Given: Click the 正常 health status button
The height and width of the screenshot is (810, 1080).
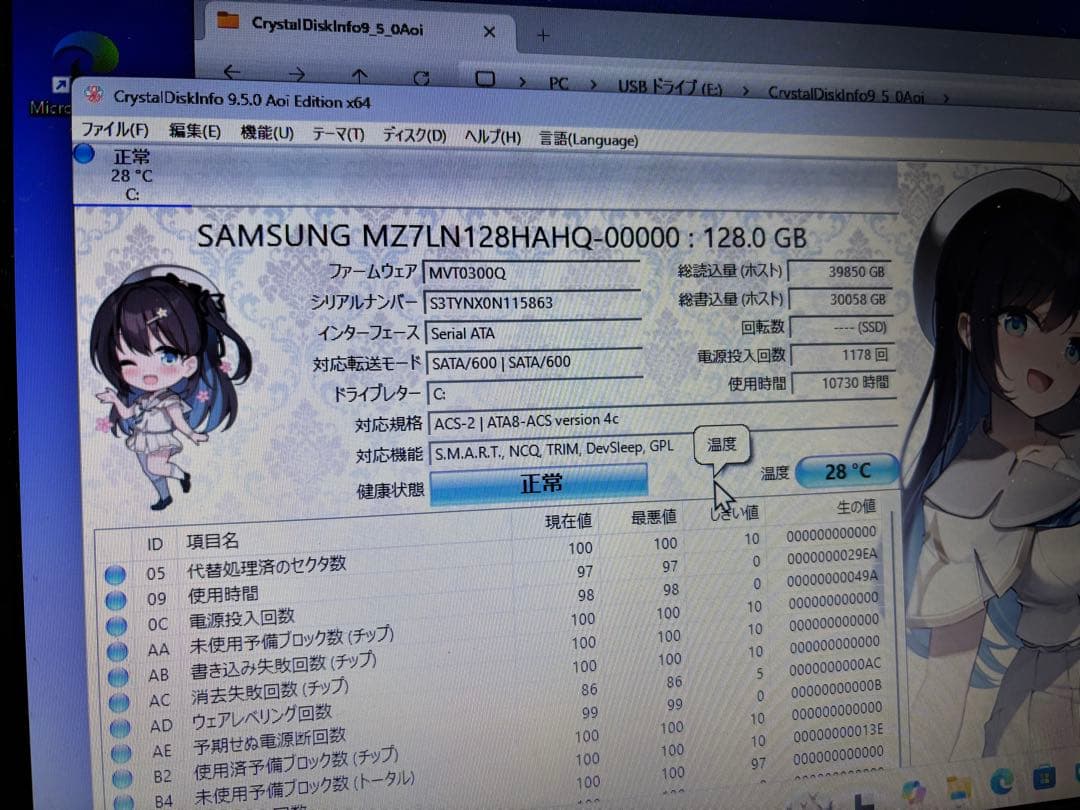Looking at the screenshot, I should click(539, 484).
